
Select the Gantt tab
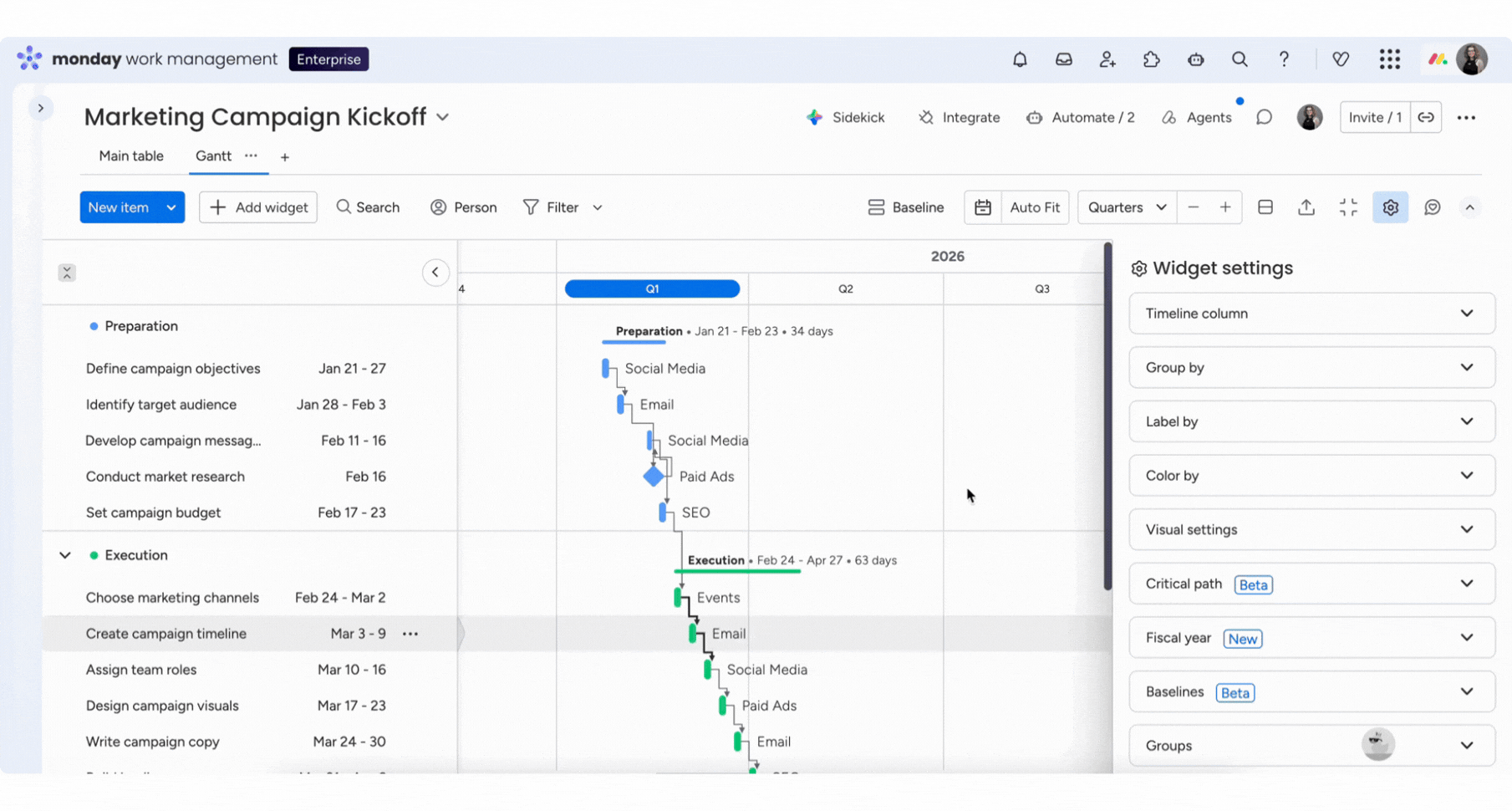coord(213,156)
